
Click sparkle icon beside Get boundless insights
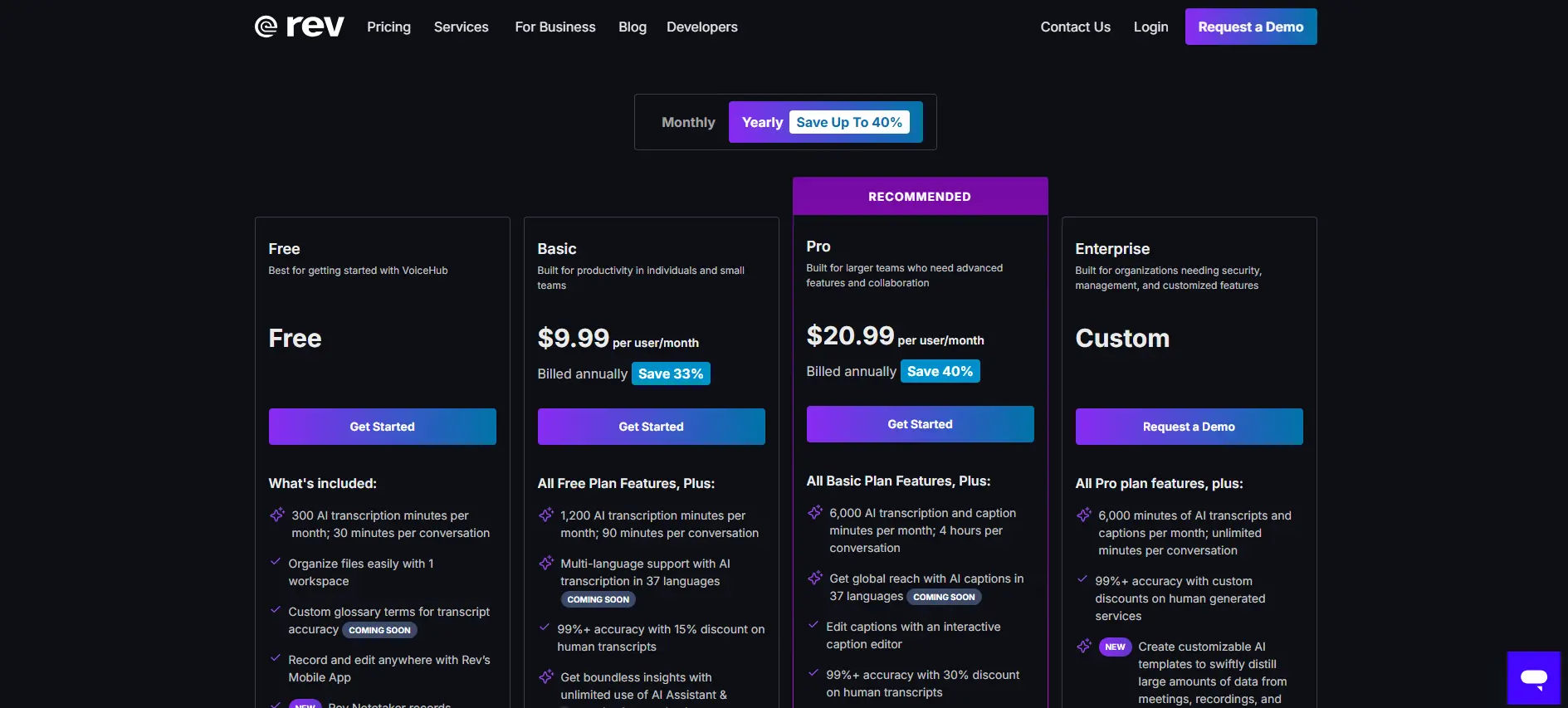point(546,676)
